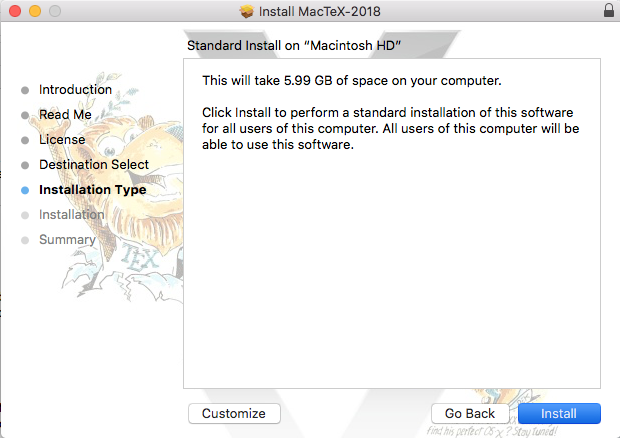Click the Go Back button
The height and width of the screenshot is (438, 620).
point(470,413)
